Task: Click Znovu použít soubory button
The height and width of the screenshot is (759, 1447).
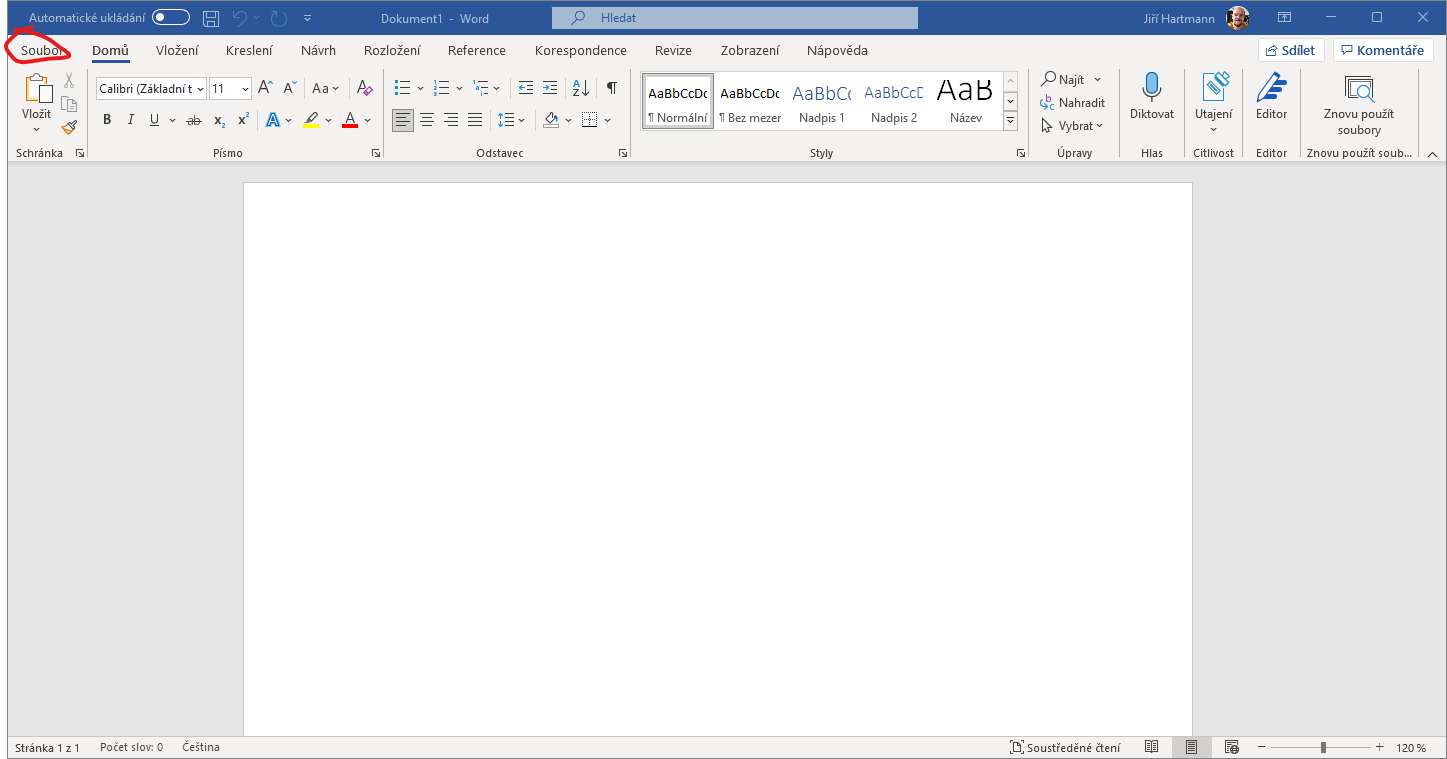Action: click(x=1359, y=104)
